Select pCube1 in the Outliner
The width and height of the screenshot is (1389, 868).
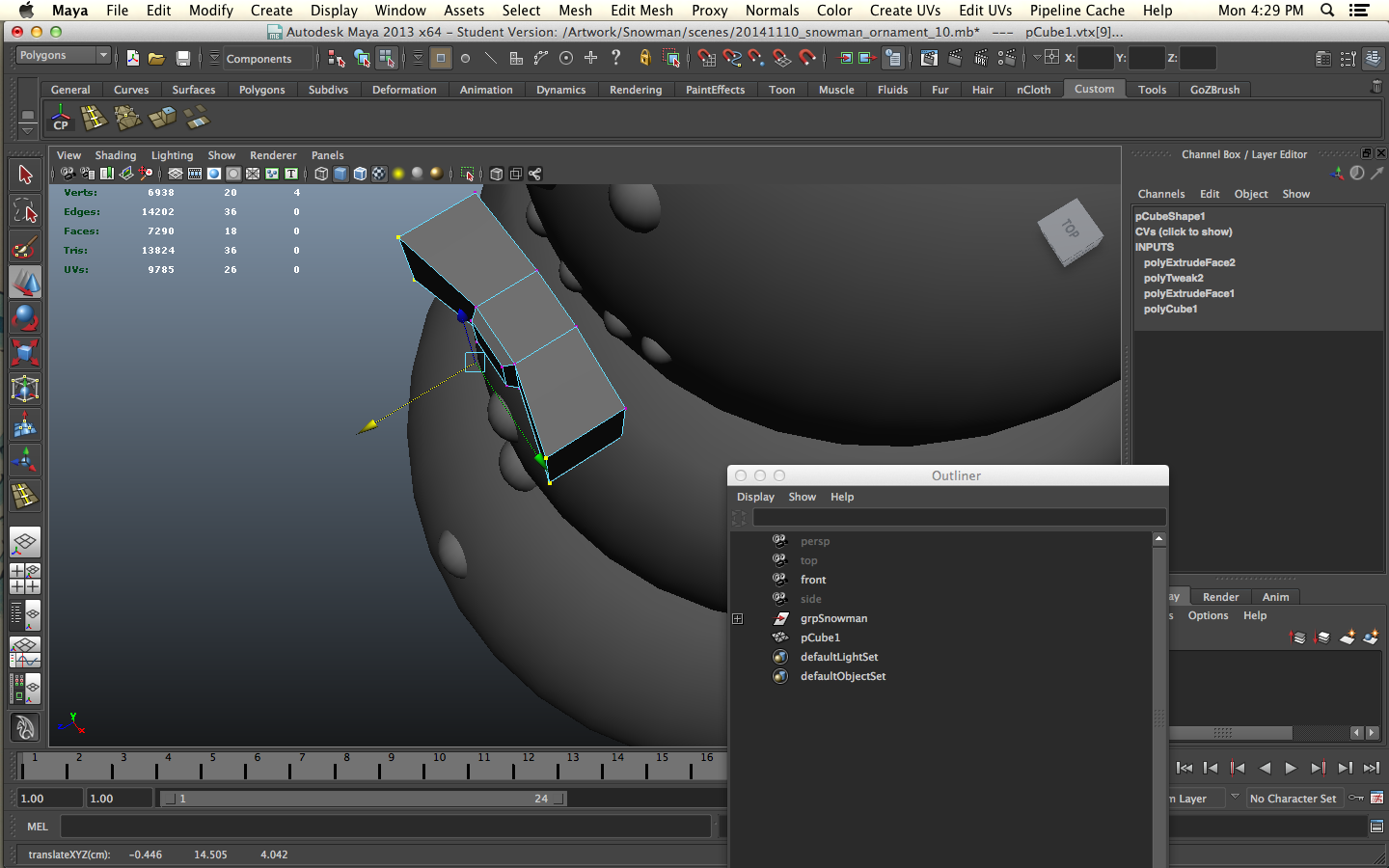click(820, 637)
